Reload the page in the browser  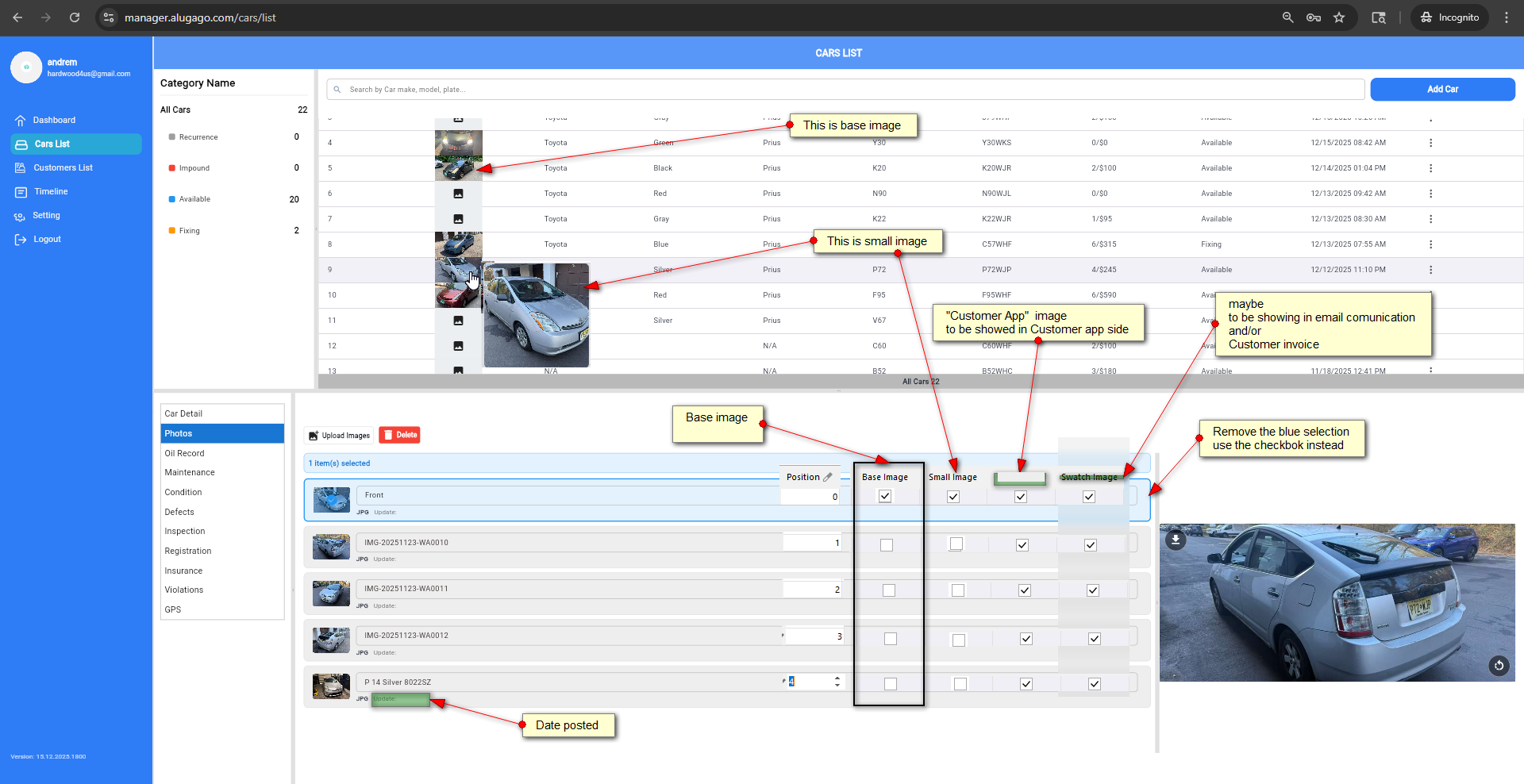[x=75, y=17]
